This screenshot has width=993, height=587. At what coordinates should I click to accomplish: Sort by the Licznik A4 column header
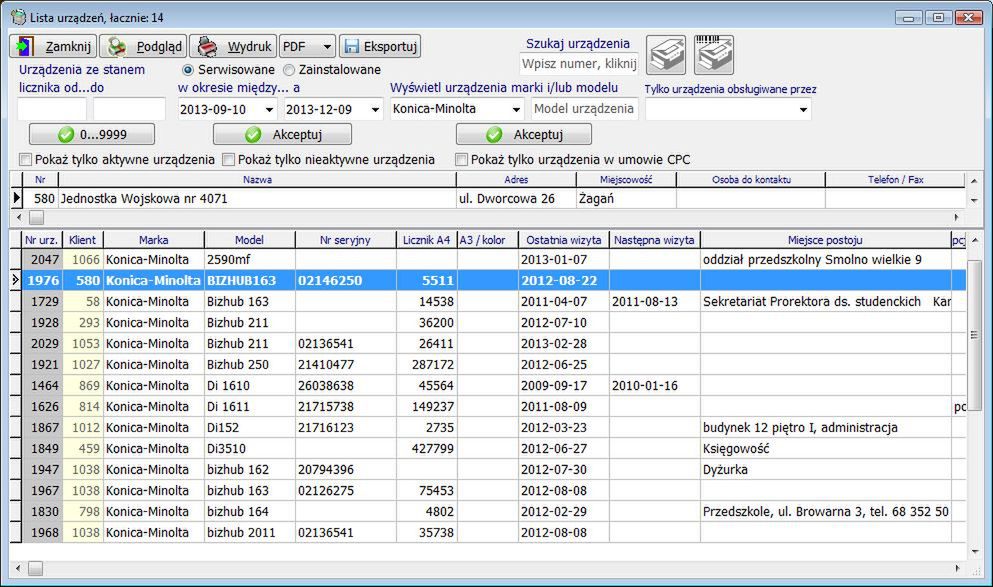coord(426,240)
